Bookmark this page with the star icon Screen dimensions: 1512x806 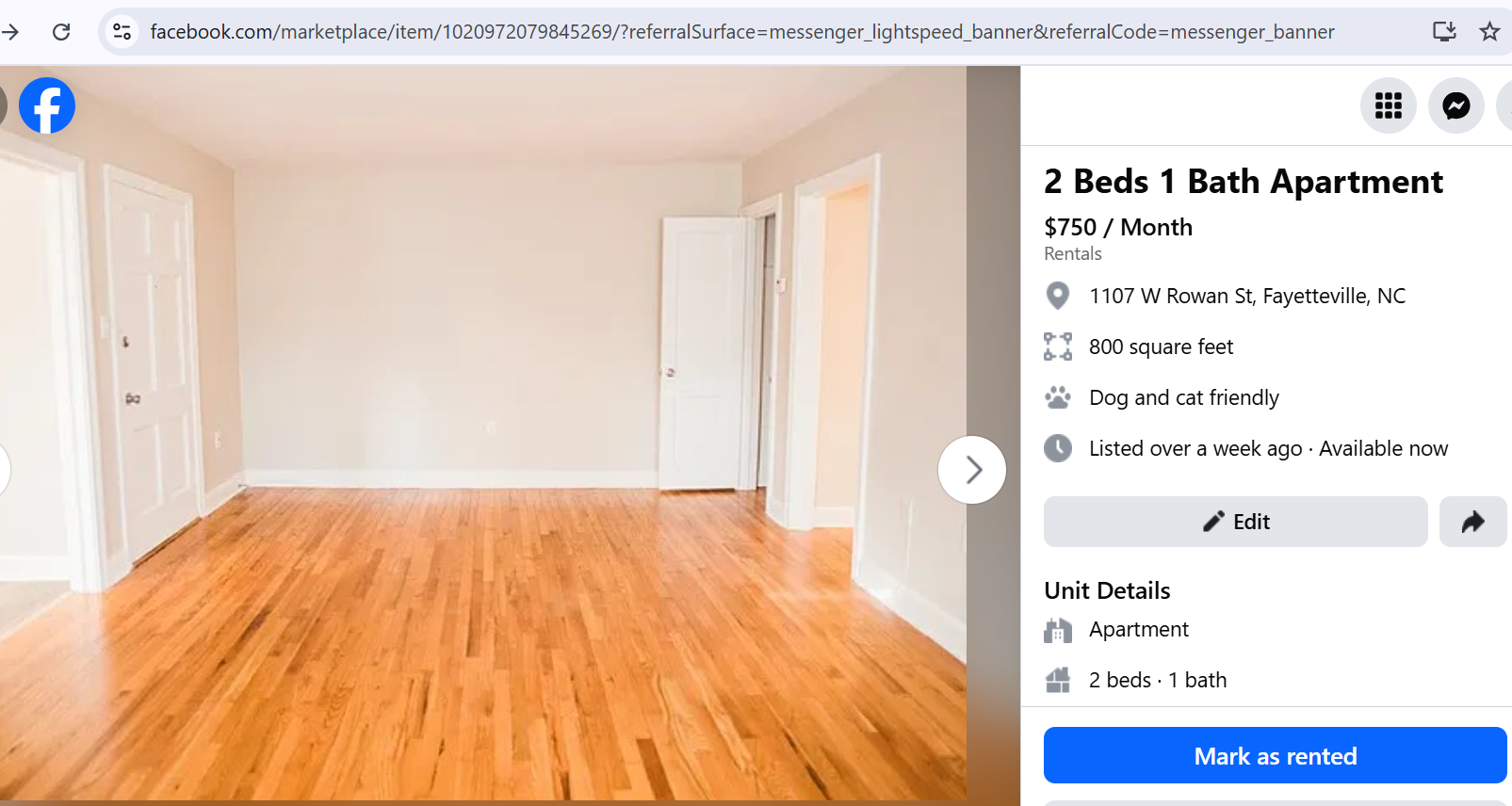coord(1489,32)
